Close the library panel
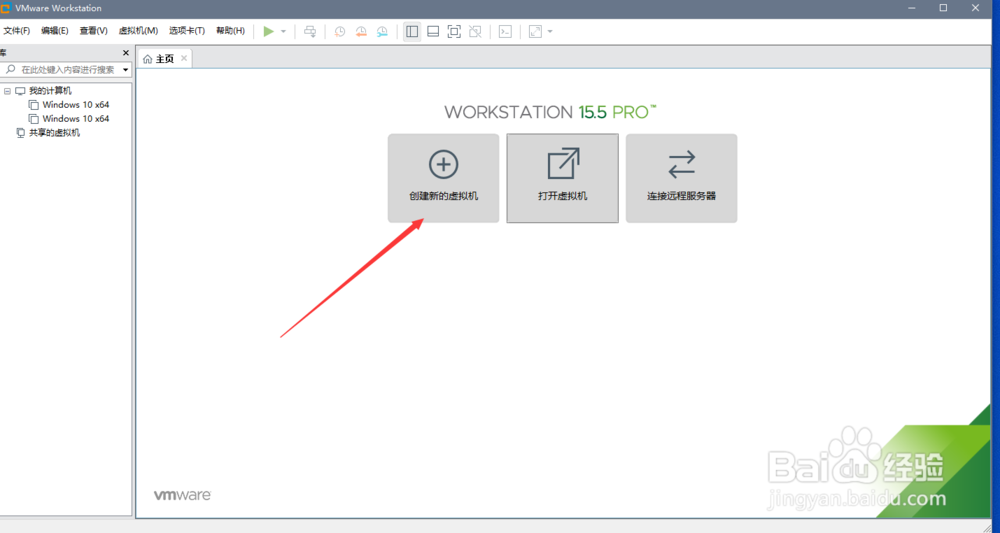 pyautogui.click(x=126, y=53)
